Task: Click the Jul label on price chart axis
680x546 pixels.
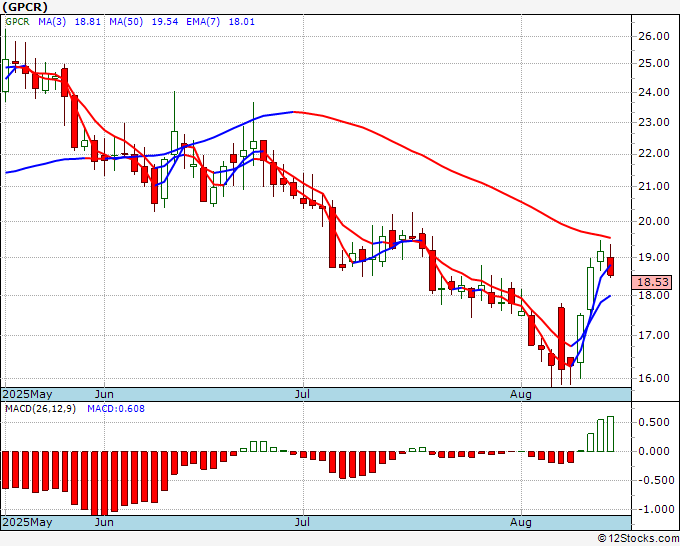Action: (302, 394)
